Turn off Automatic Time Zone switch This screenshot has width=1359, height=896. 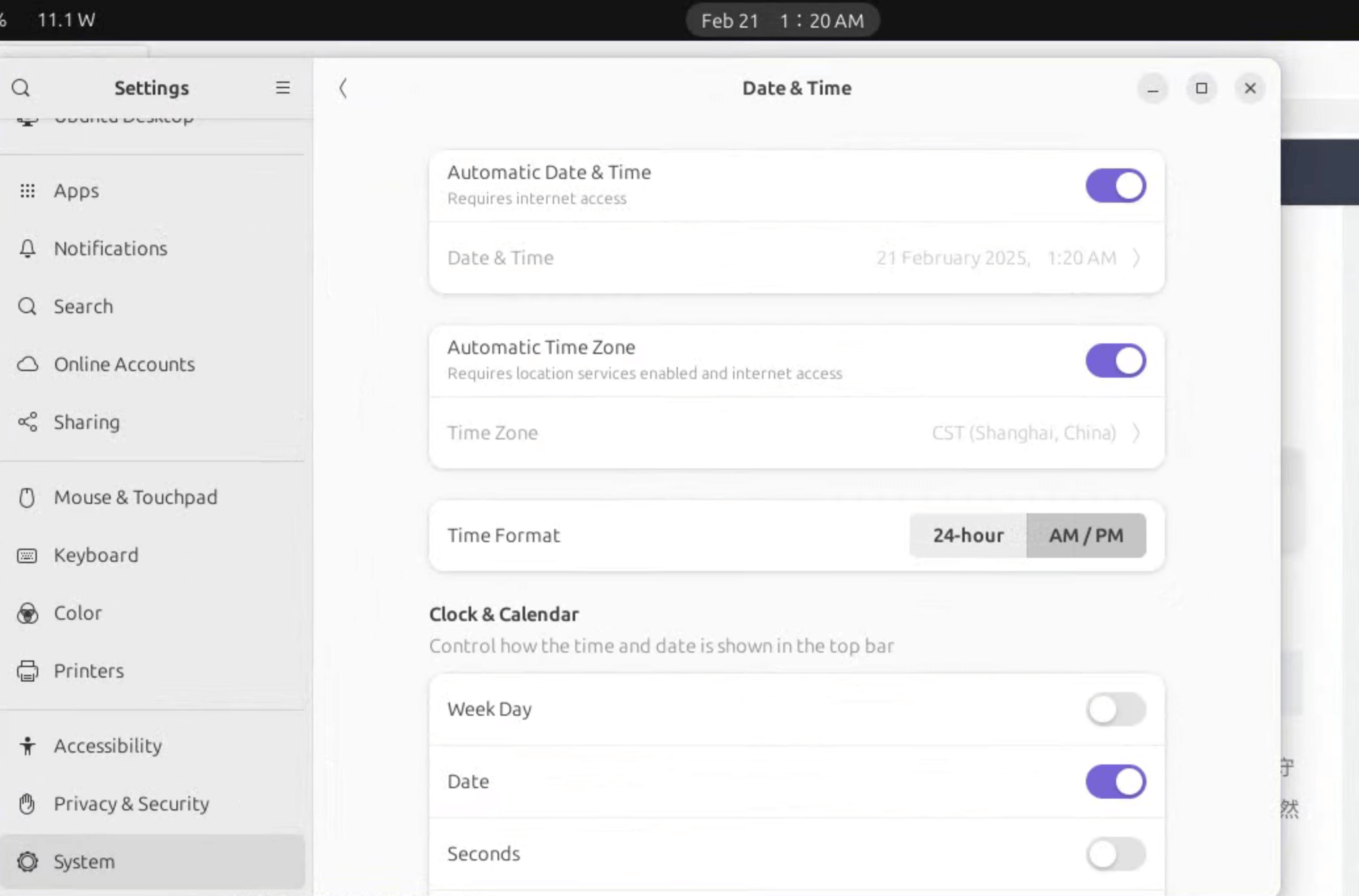pyautogui.click(x=1115, y=361)
